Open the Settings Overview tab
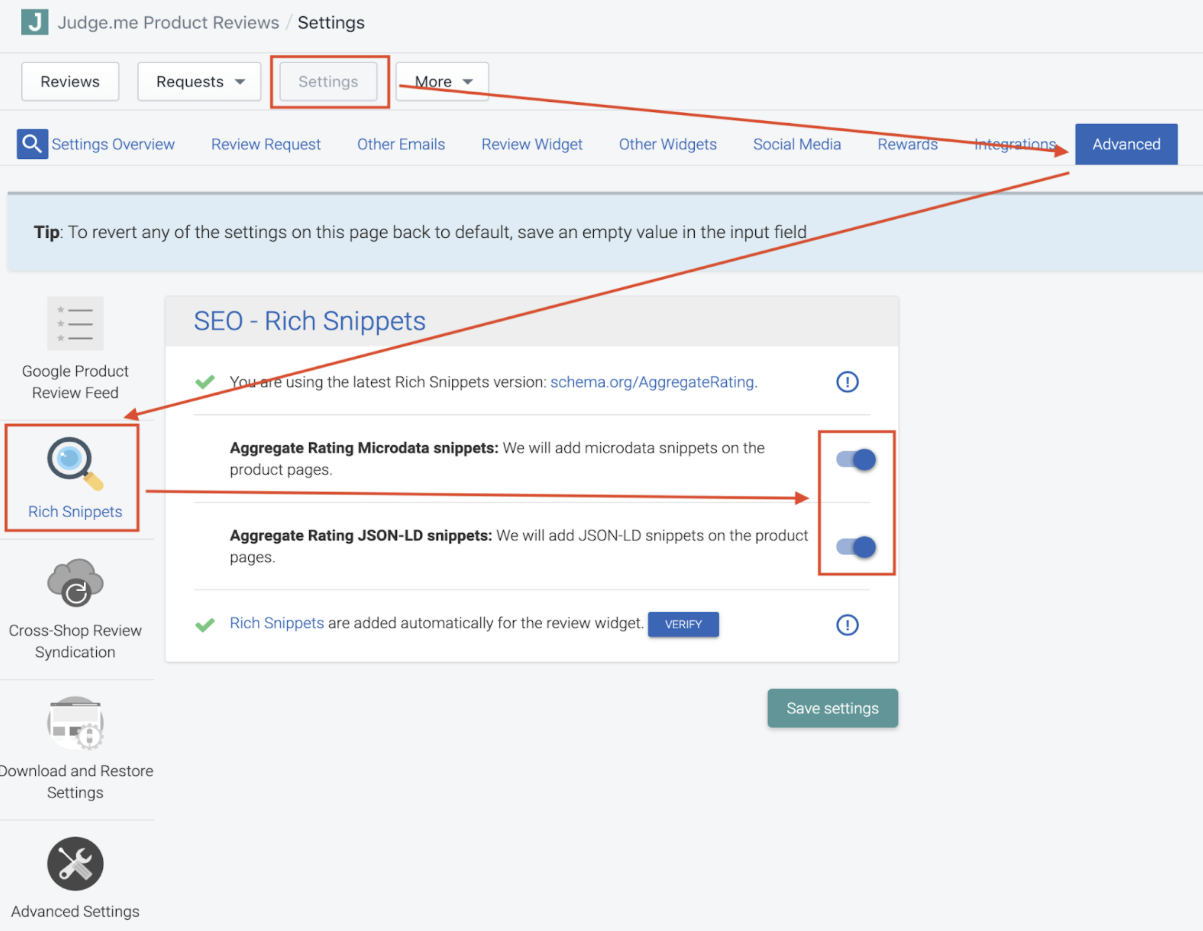 coord(113,144)
